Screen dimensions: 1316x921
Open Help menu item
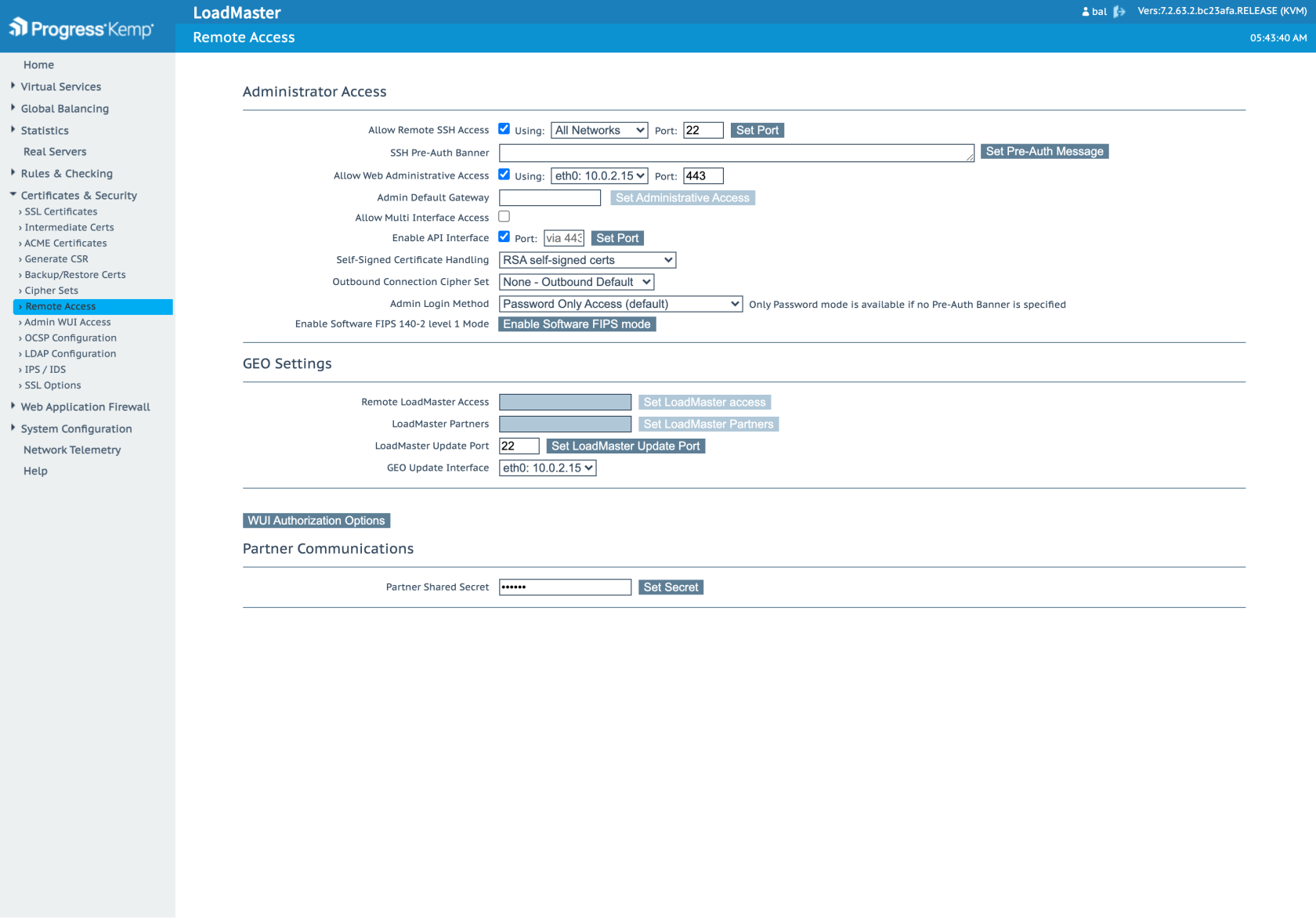35,471
